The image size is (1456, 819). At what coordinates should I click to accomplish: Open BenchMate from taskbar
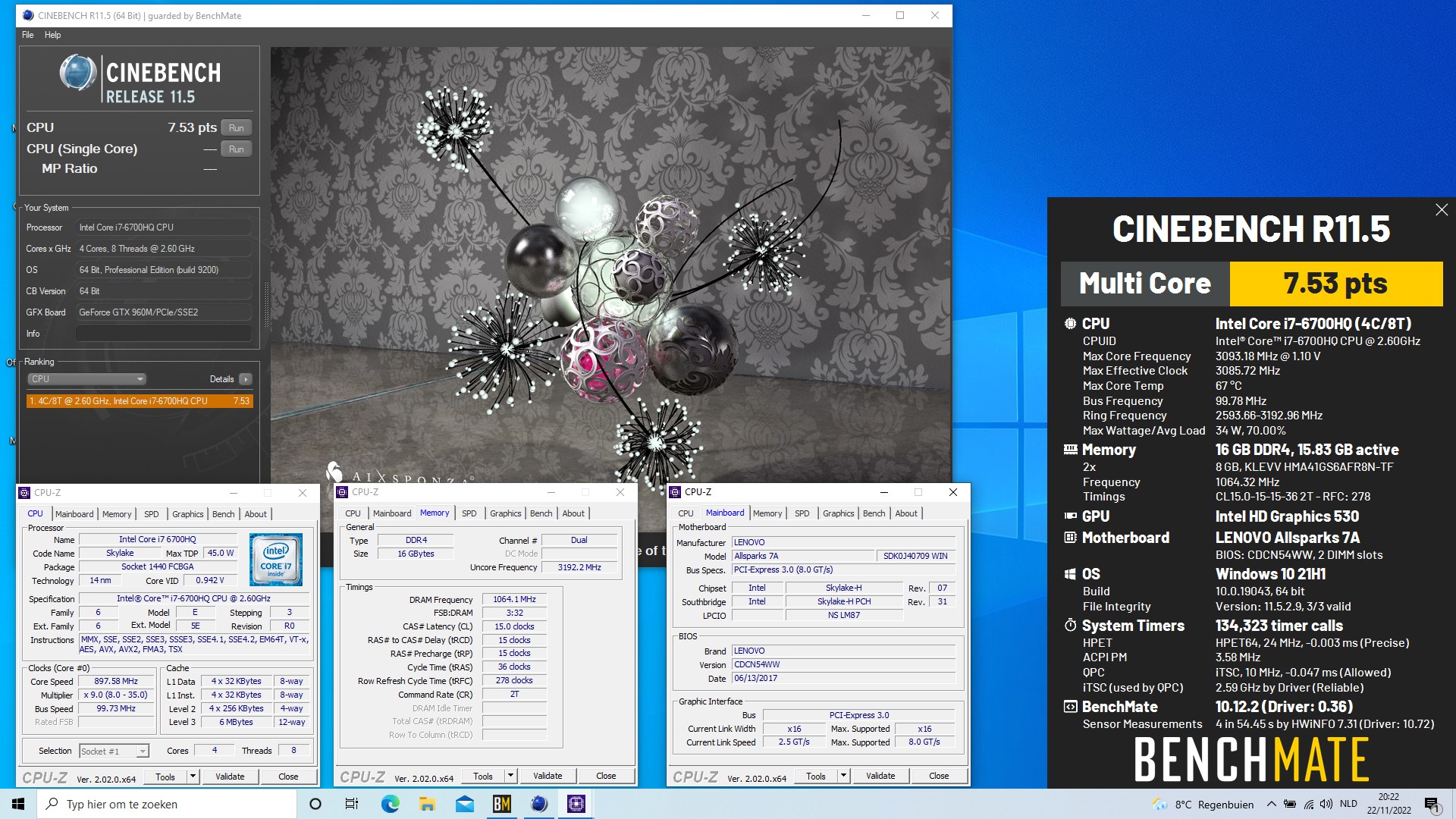(x=501, y=804)
